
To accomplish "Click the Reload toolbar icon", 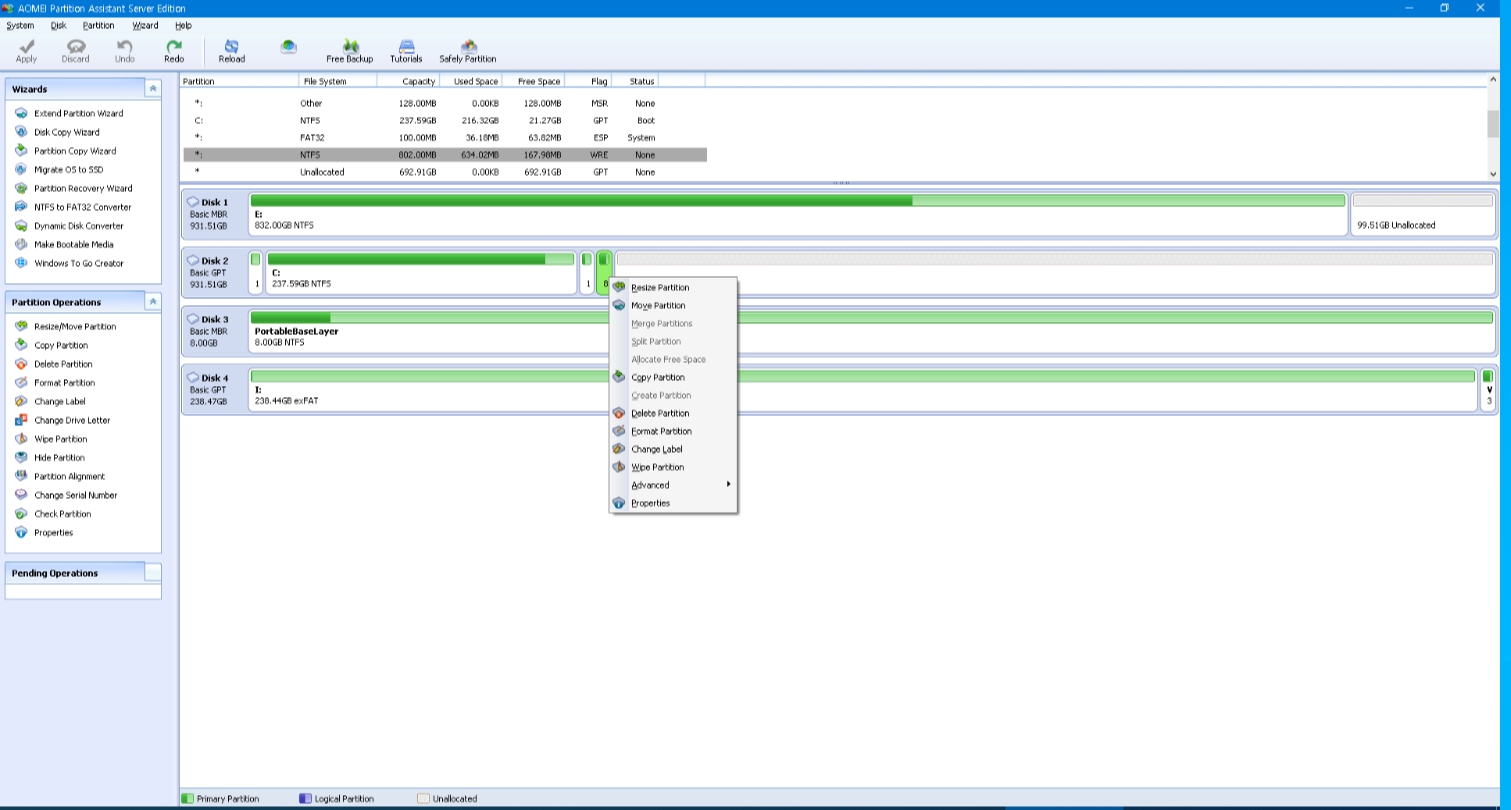I will 232,51.
